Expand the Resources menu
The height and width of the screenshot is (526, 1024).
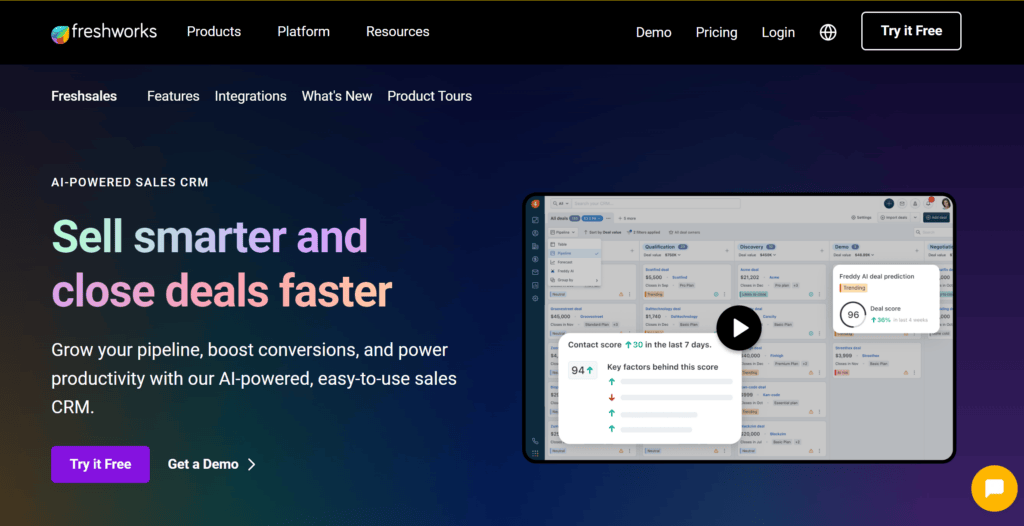[x=397, y=32]
